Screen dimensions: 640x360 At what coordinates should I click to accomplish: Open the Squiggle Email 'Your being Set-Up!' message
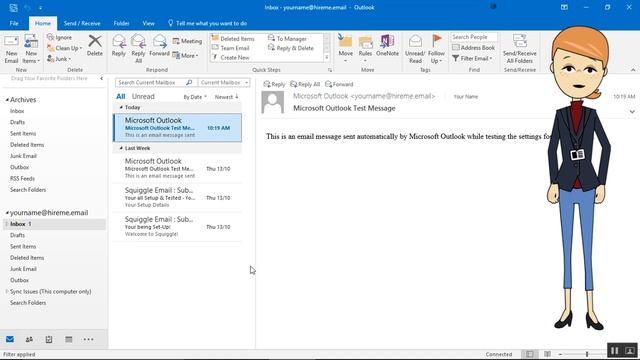coord(177,227)
